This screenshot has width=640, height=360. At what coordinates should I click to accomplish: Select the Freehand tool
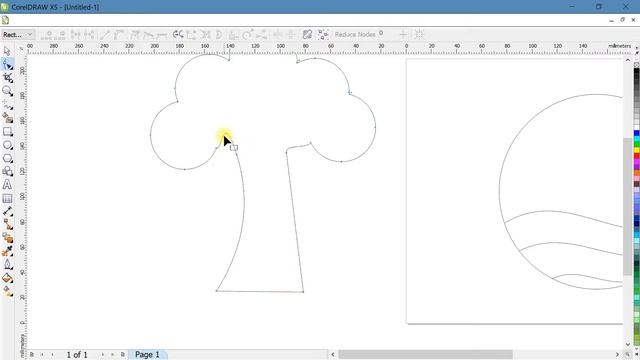pyautogui.click(x=7, y=105)
